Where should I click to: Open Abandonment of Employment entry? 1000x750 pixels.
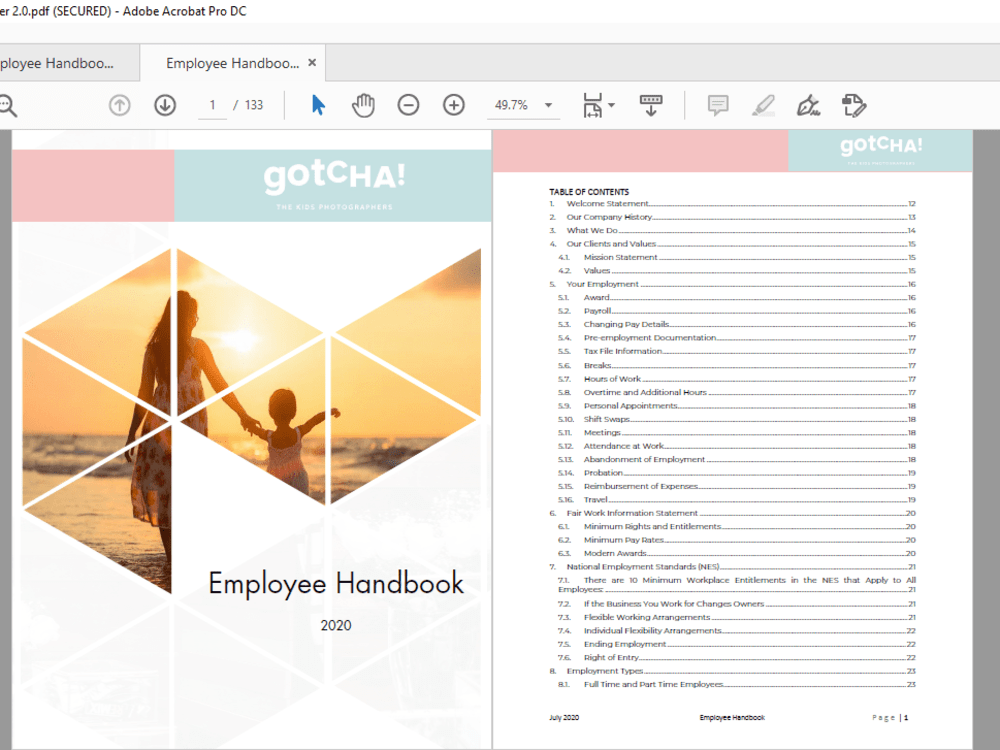737,459
